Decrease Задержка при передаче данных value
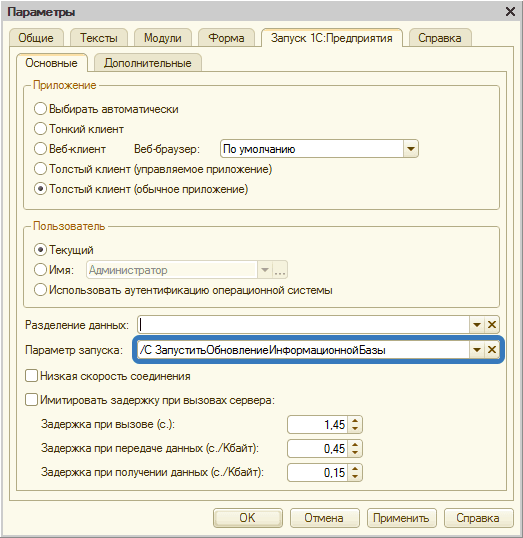The width and height of the screenshot is (523, 538). [x=355, y=453]
